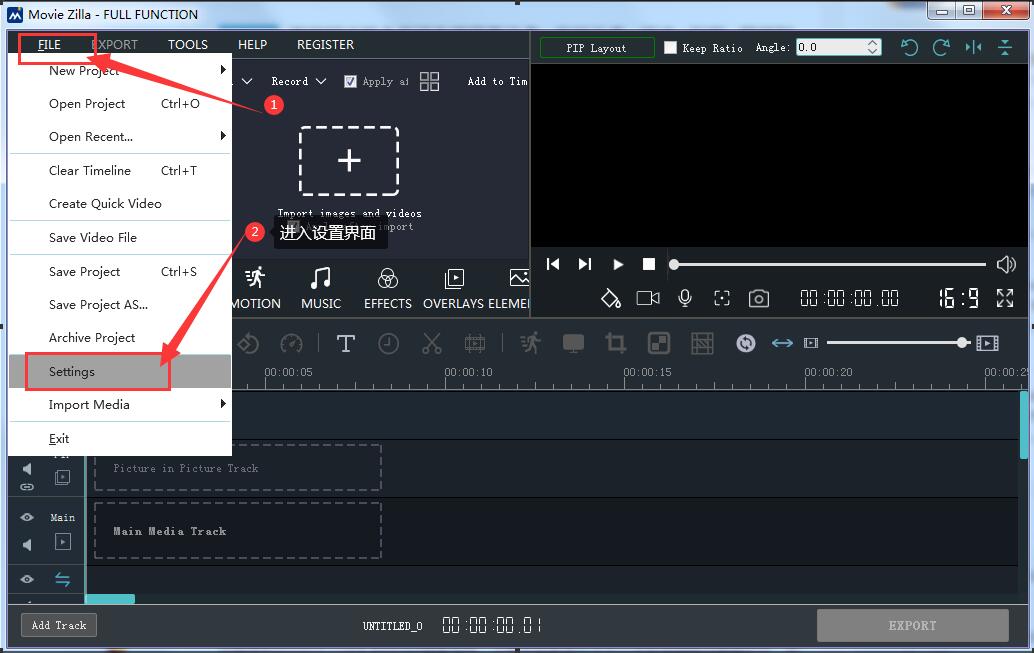The image size is (1034, 653).
Task: Click the PIP Layout button
Action: pyautogui.click(x=597, y=48)
